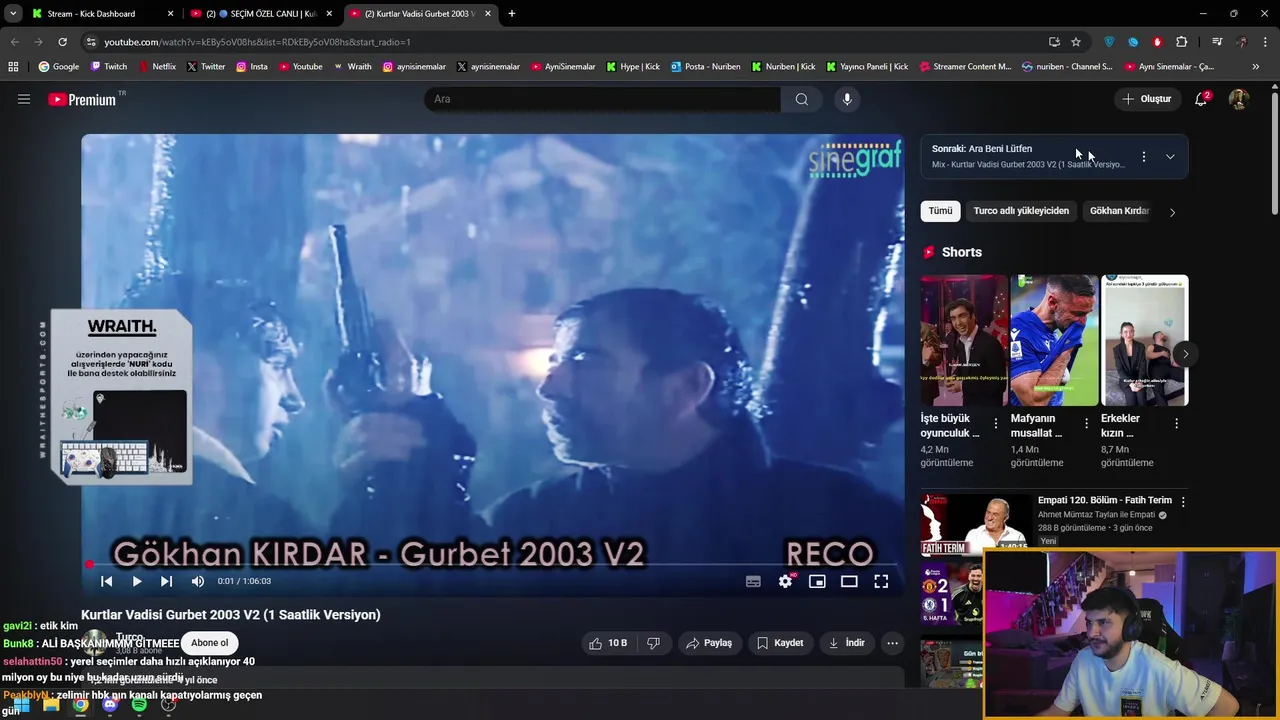Select the Gökhan Kırdar chip
Screen dimensions: 1280x720
(x=1119, y=211)
